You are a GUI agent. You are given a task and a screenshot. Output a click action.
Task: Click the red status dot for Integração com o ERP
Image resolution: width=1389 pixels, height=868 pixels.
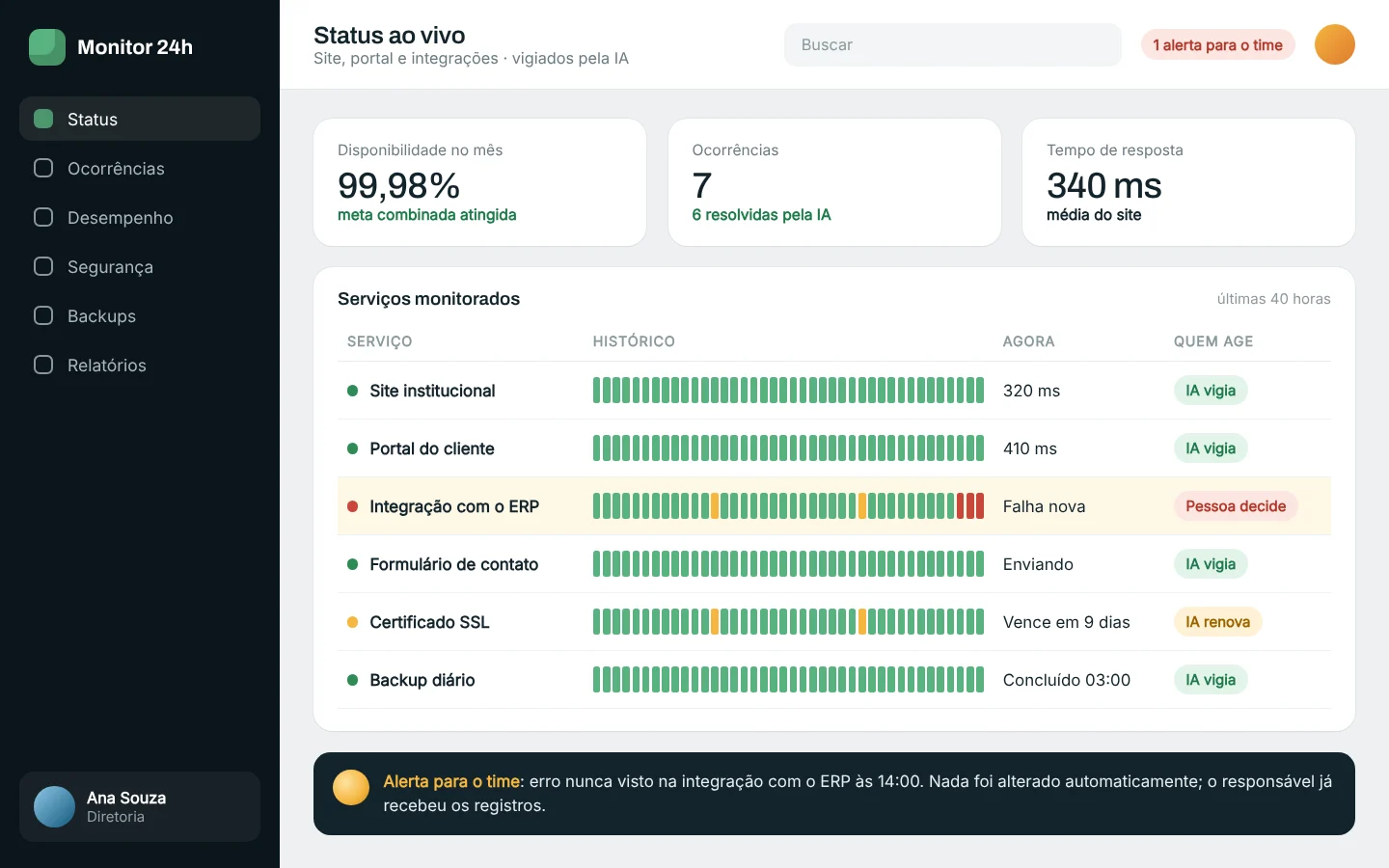(x=352, y=506)
